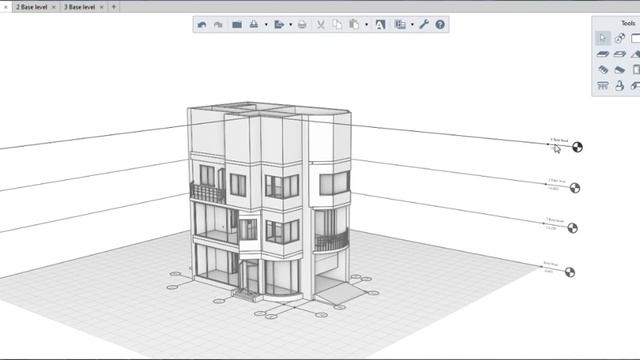Expand the dropdown beside the layout grid icon
Viewport: 640px width, 360px height.
[x=412, y=25]
